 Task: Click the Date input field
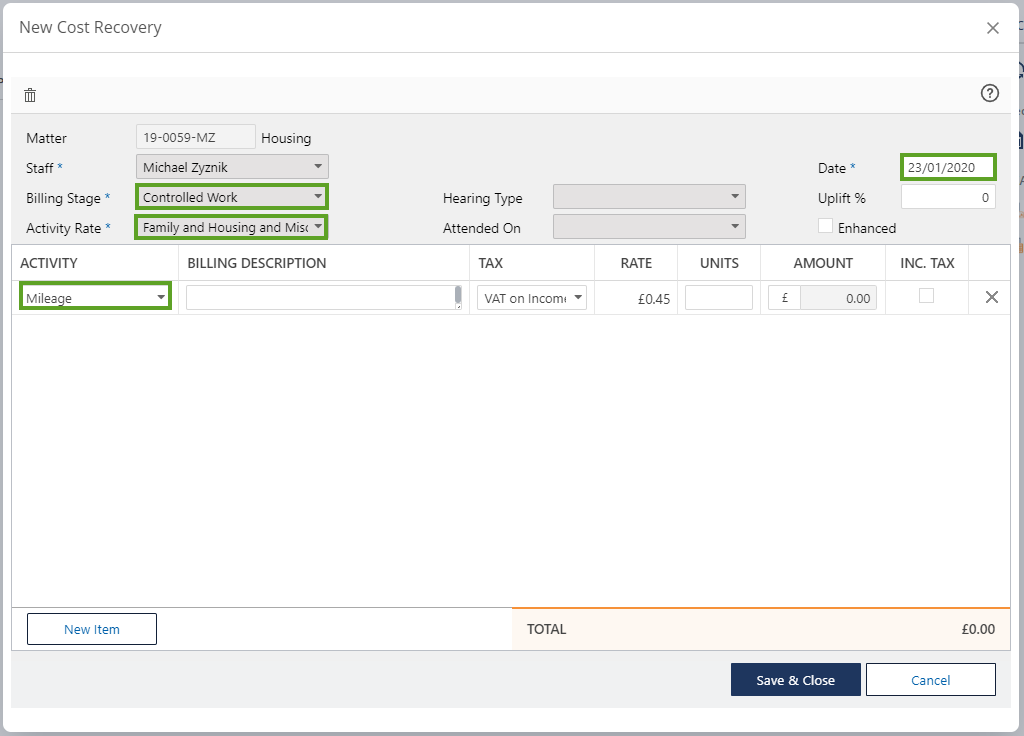948,167
